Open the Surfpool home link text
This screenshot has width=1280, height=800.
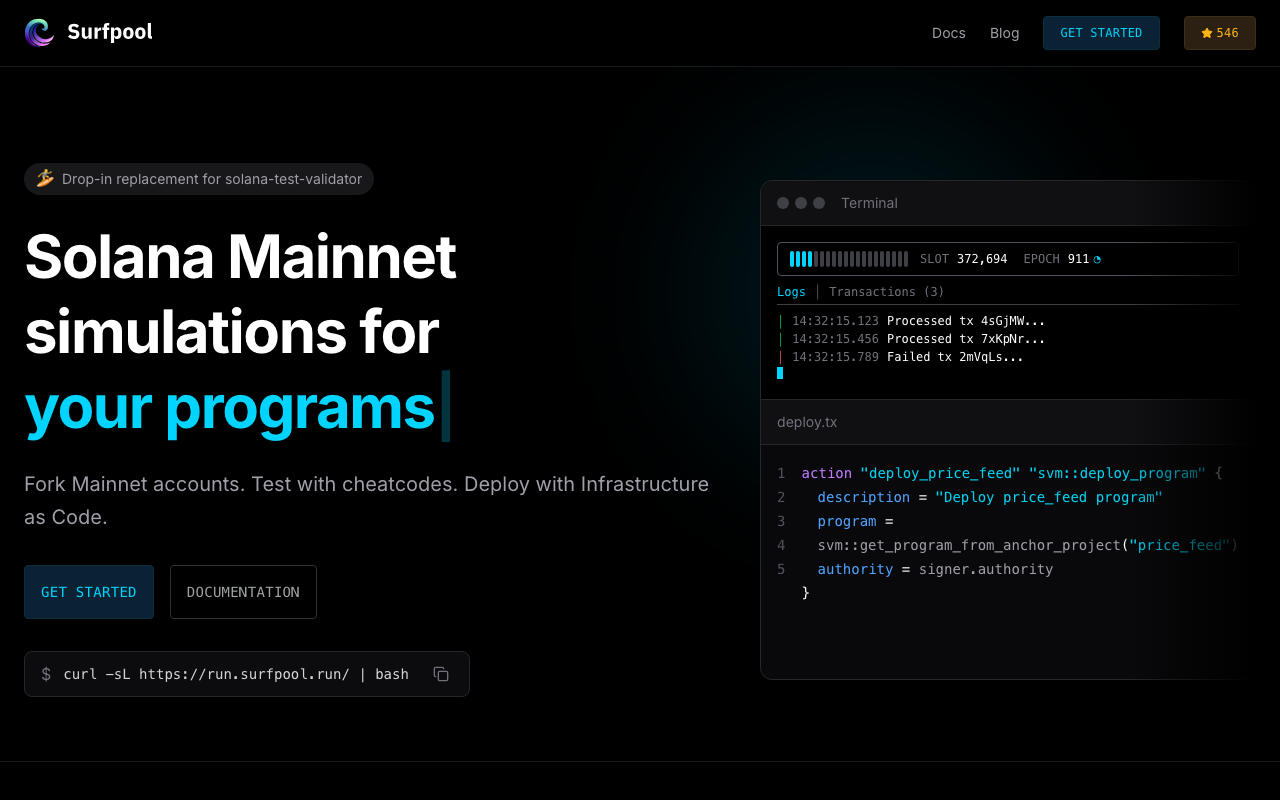110,32
